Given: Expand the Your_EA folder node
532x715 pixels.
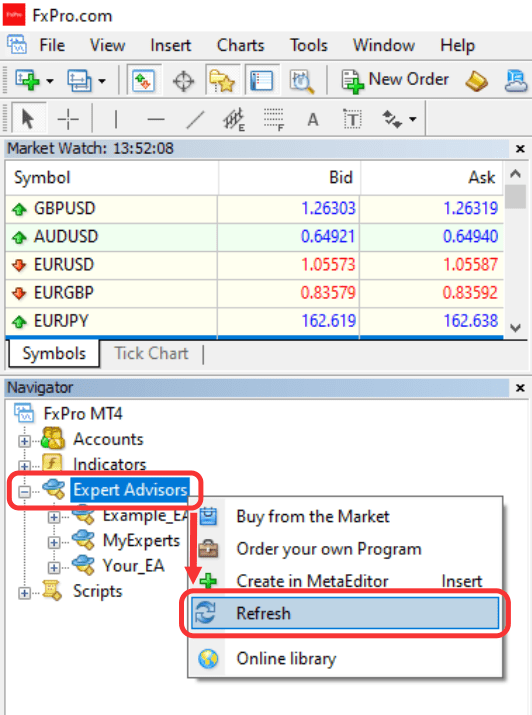Looking at the screenshot, I should pyautogui.click(x=54, y=567).
